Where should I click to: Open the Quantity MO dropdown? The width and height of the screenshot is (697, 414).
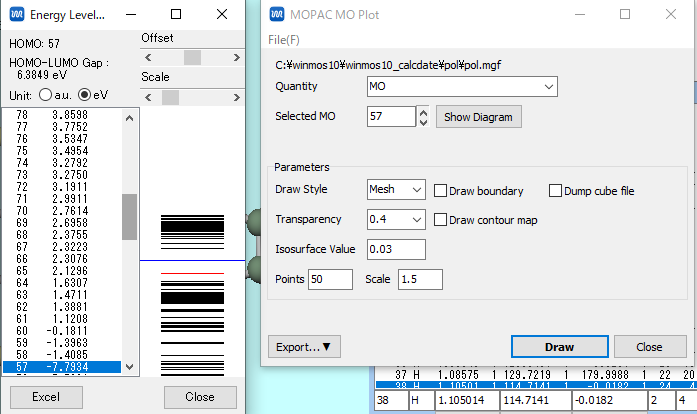tap(462, 86)
